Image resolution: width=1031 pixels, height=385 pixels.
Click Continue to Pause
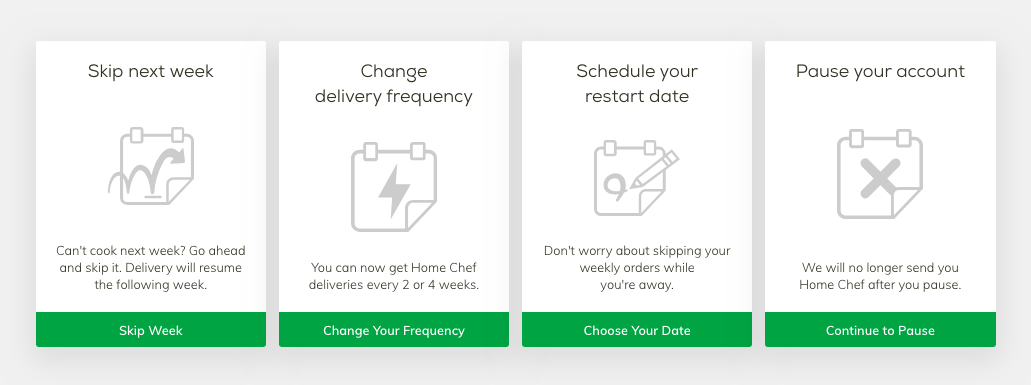click(x=880, y=330)
